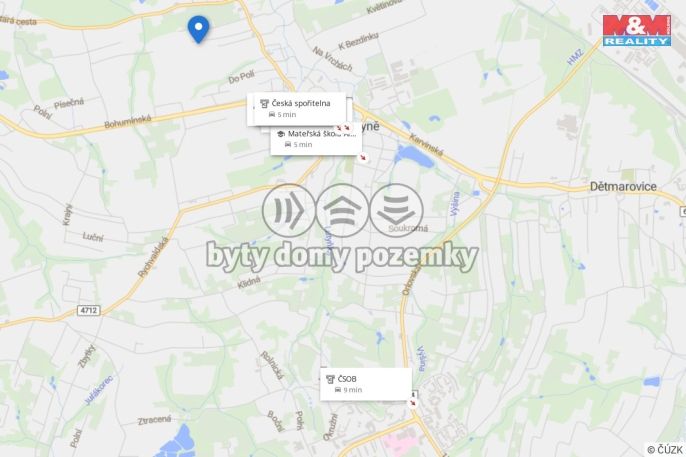
Task: Click the car icon with 9 min
Action: tap(338, 390)
